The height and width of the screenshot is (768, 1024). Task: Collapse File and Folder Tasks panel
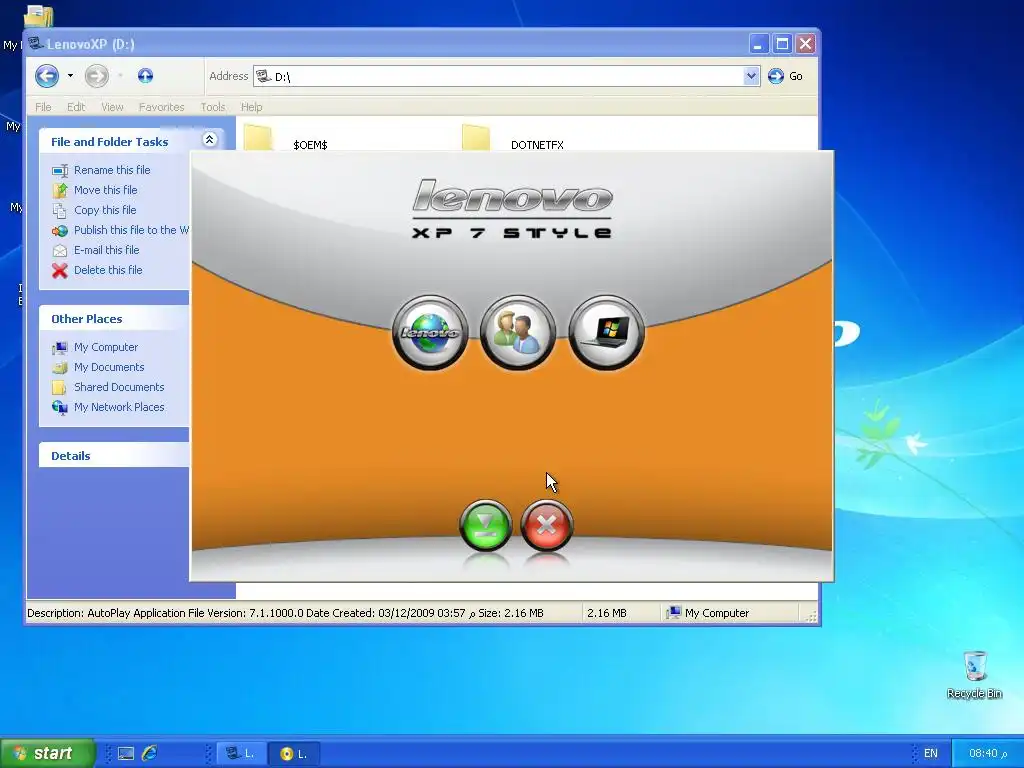click(210, 140)
